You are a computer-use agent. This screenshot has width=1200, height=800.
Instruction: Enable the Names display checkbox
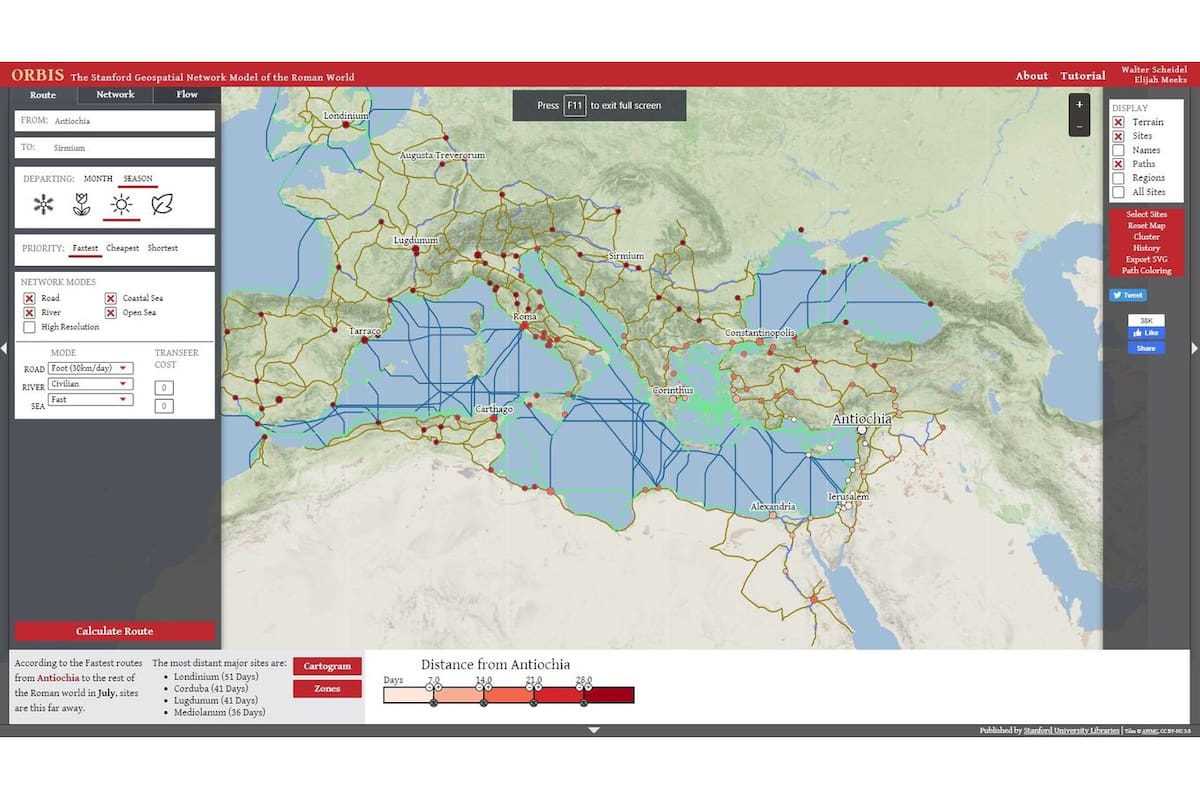click(x=1119, y=150)
